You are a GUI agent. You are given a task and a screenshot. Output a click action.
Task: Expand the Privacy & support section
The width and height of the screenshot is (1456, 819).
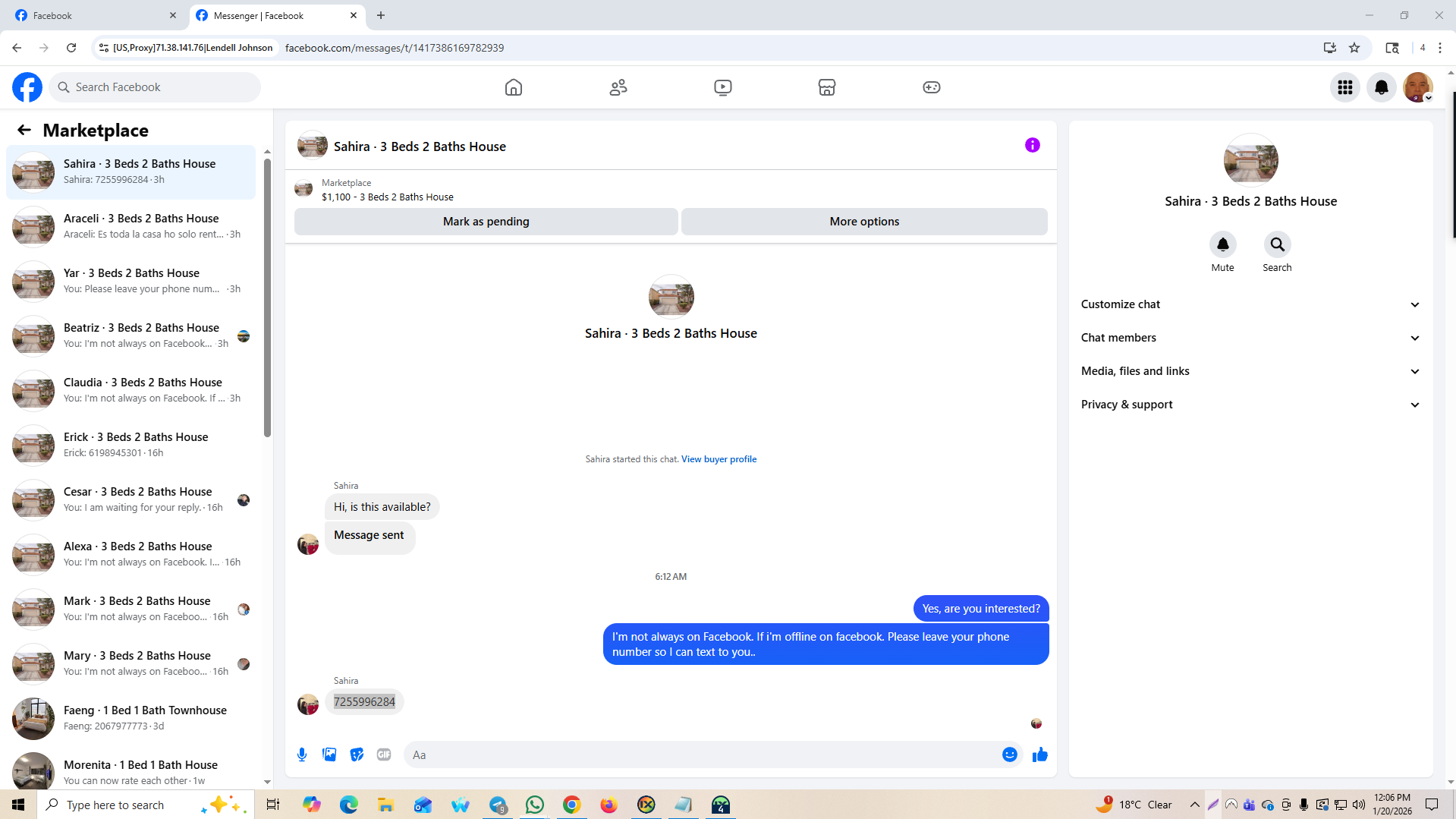(1251, 405)
